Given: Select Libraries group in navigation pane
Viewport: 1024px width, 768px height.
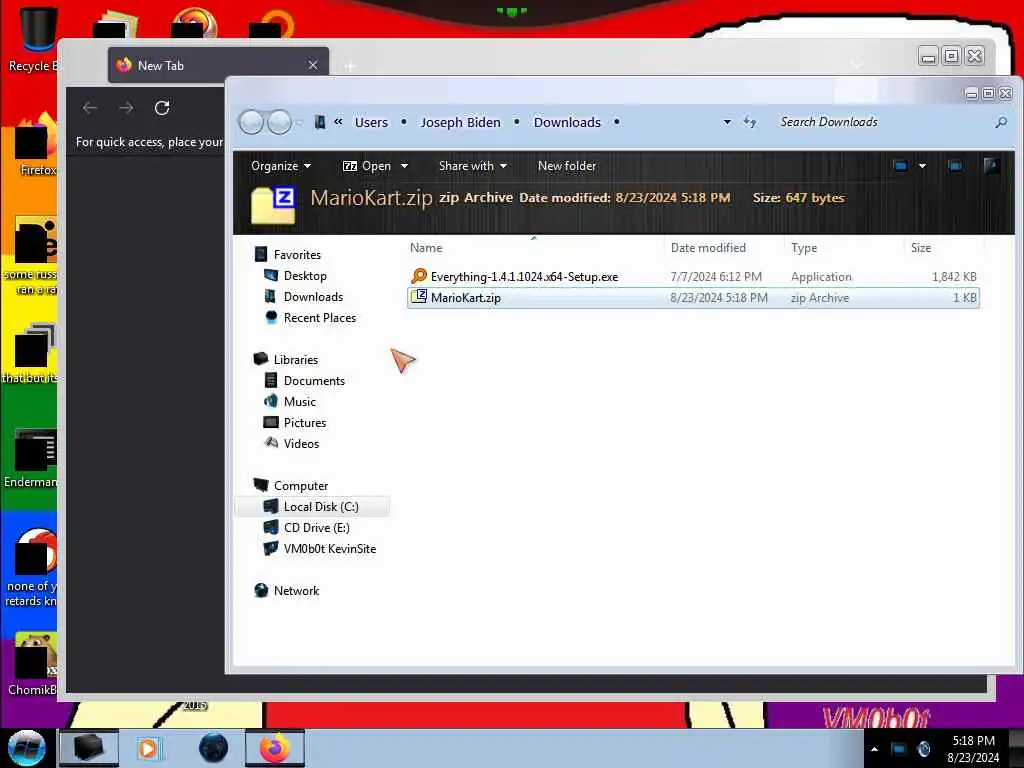Looking at the screenshot, I should 296,360.
